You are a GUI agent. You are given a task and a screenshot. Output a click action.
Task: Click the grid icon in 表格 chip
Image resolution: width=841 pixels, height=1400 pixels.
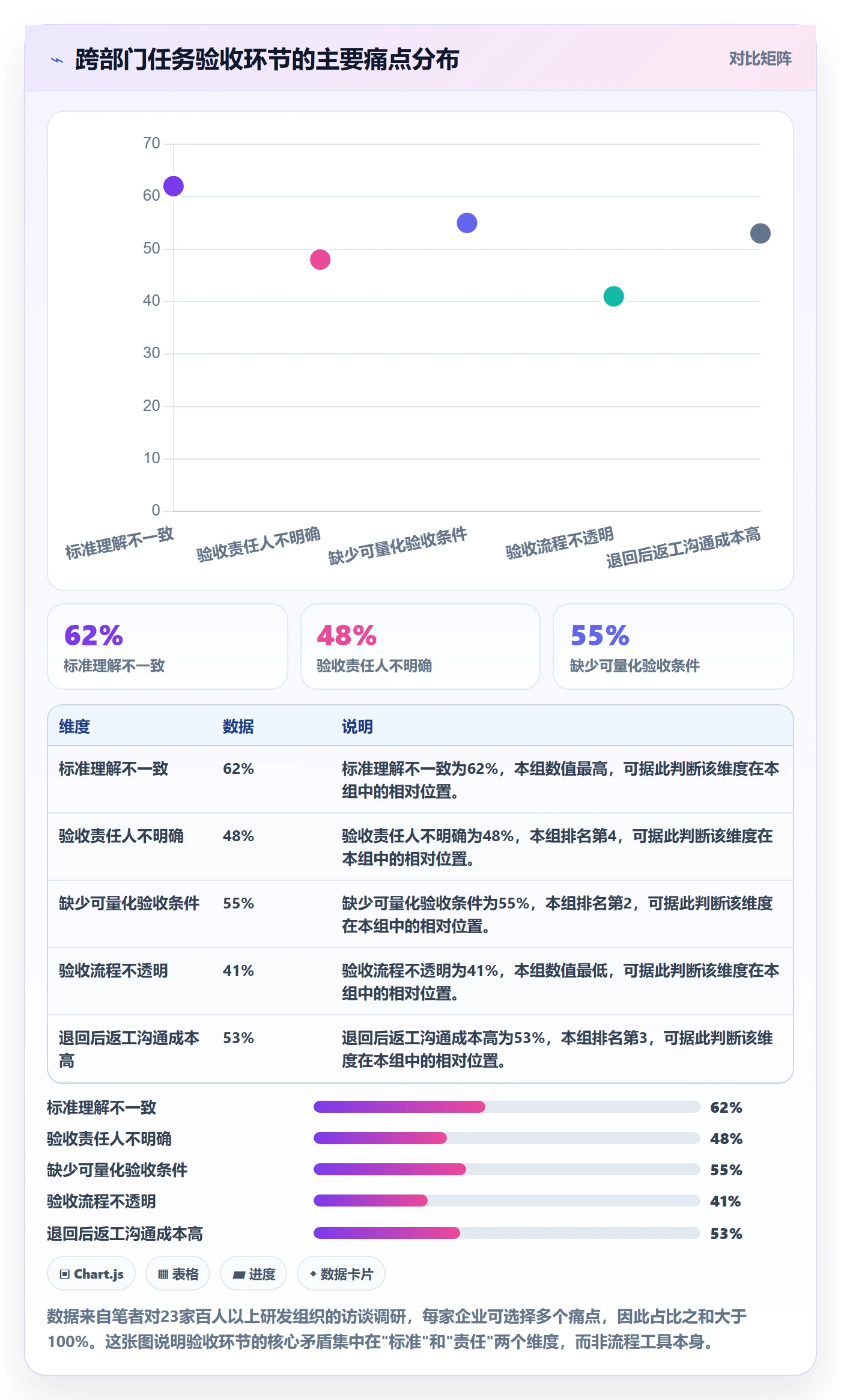click(163, 1274)
